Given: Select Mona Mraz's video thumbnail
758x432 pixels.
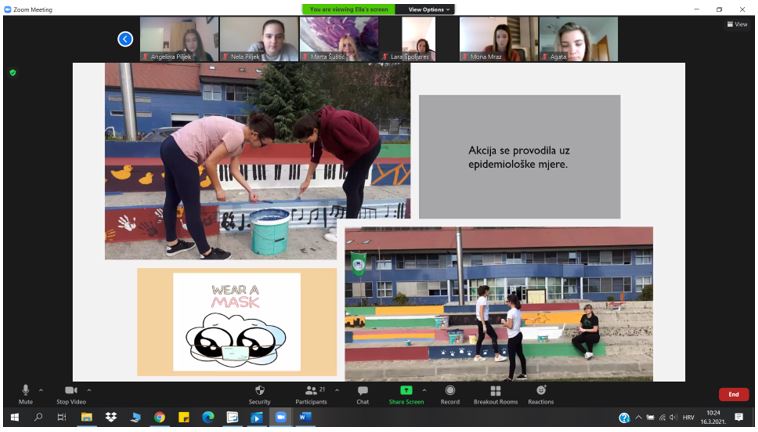Looking at the screenshot, I should coord(498,39).
